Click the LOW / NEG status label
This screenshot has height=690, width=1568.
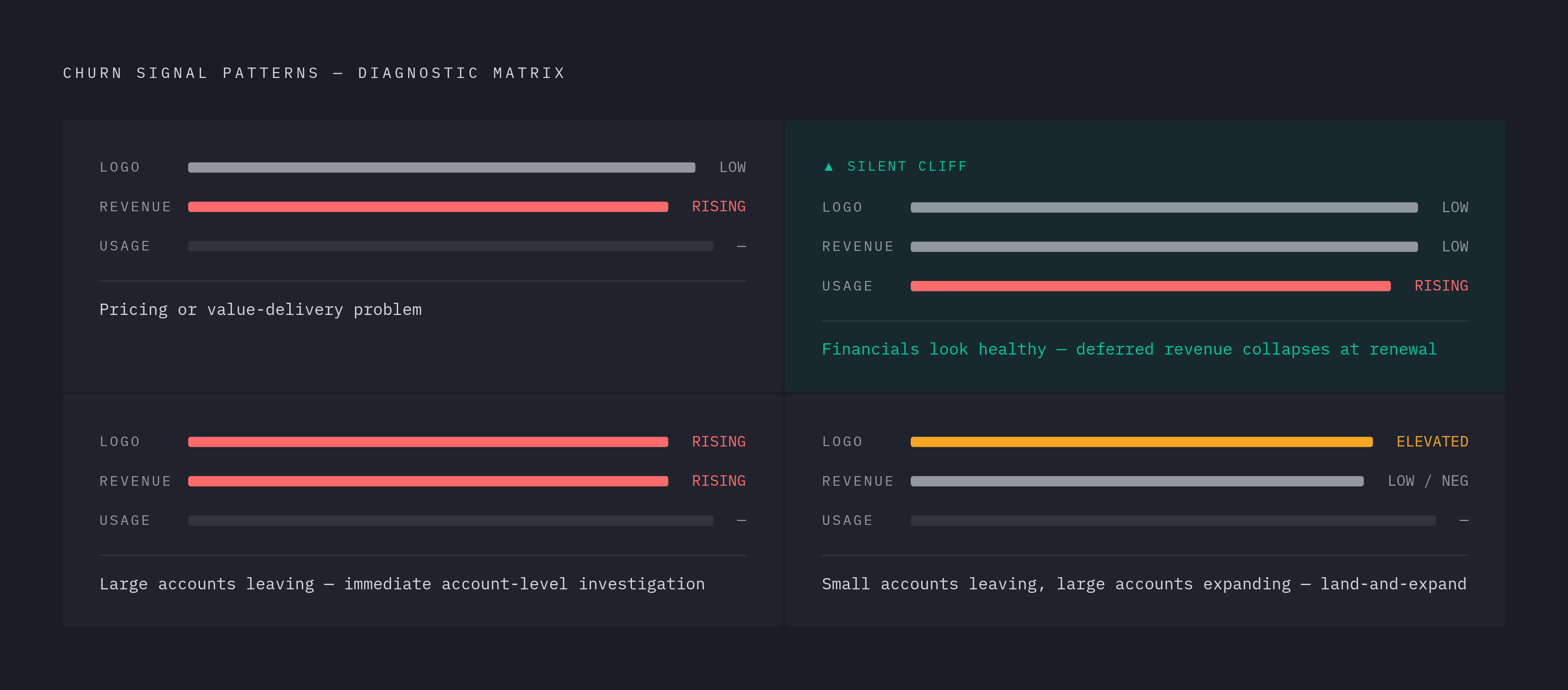pyautogui.click(x=1428, y=481)
